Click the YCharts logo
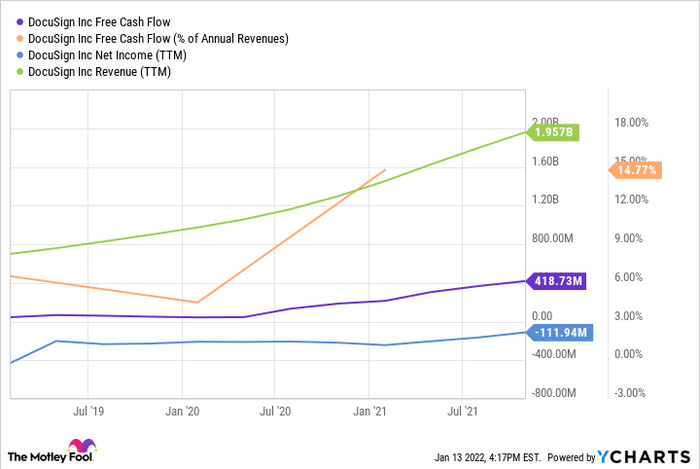 [x=644, y=457]
